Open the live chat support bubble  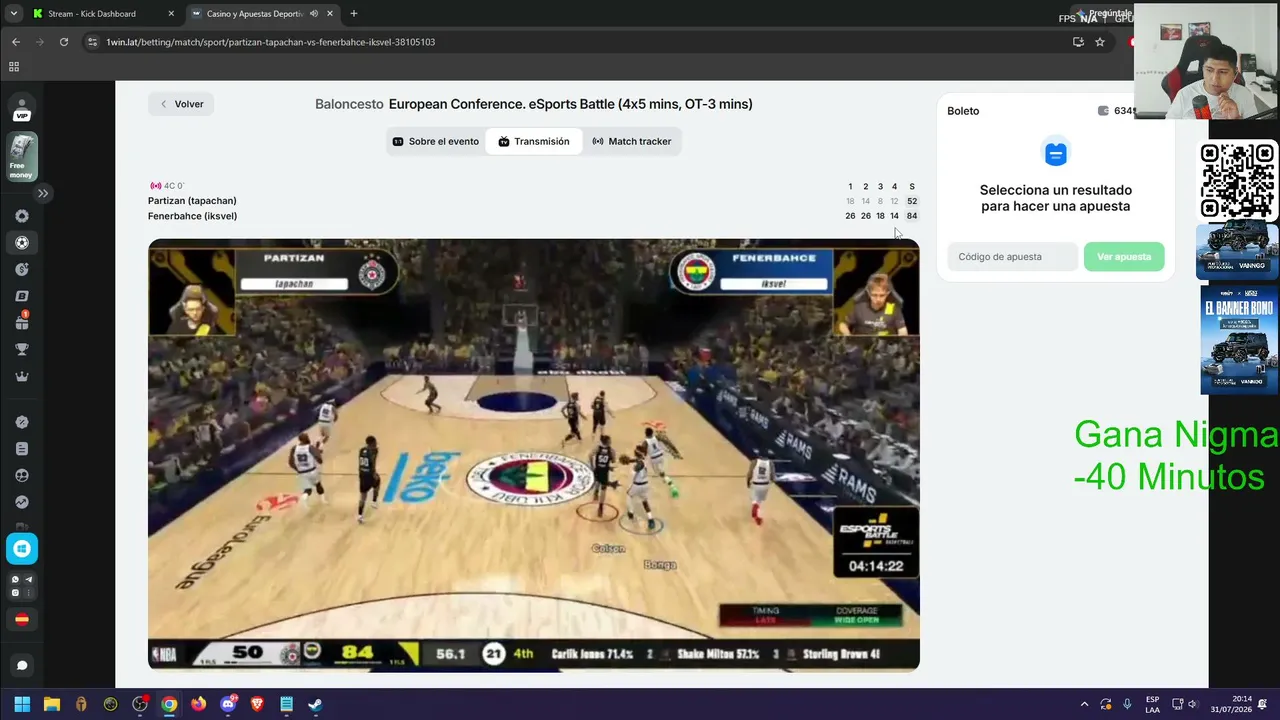click(22, 665)
